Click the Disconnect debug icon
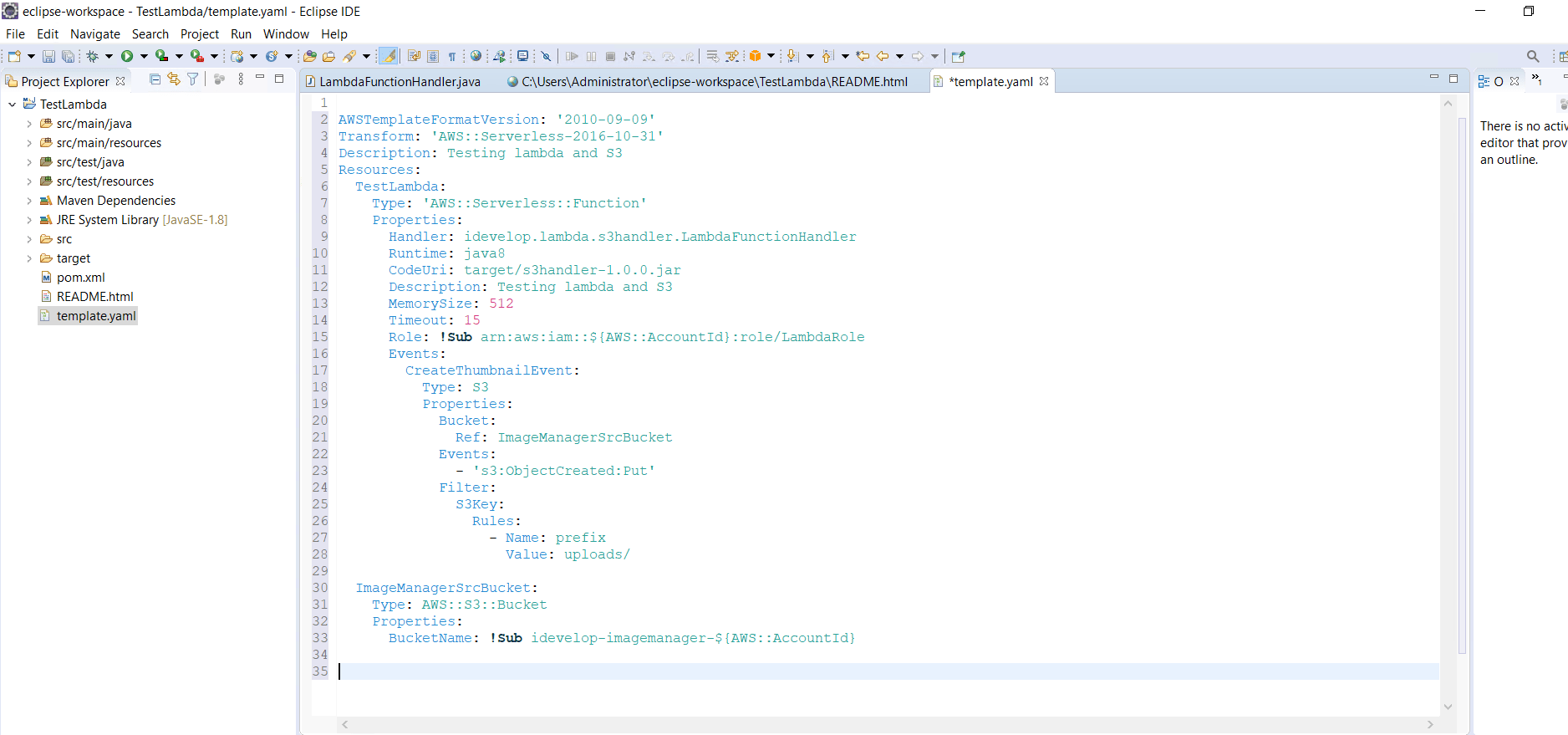 coord(629,56)
